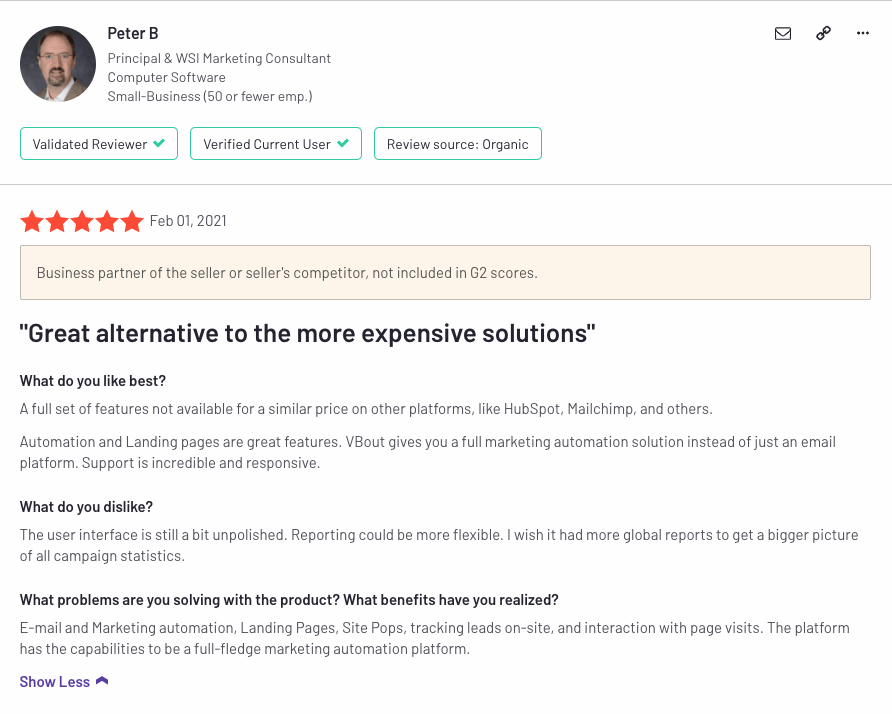This screenshot has height=714, width=892.
Task: Click the Validated Reviewer badge
Action: click(x=99, y=144)
